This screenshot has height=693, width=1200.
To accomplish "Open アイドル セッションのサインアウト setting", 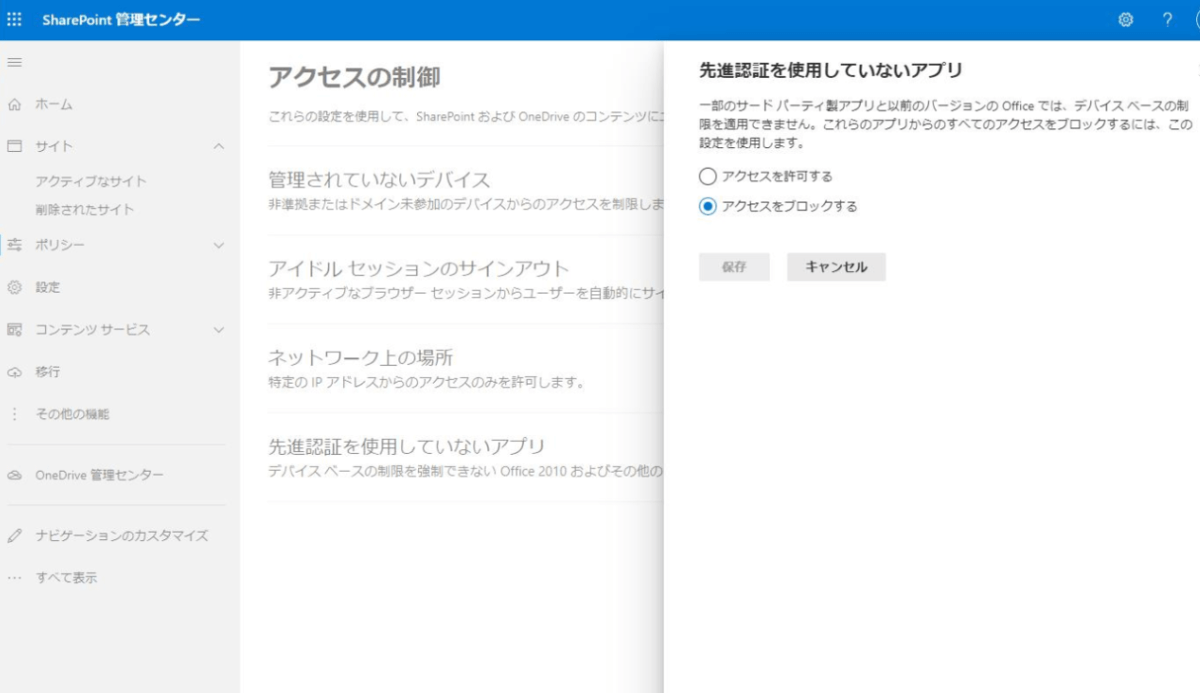I will (418, 269).
